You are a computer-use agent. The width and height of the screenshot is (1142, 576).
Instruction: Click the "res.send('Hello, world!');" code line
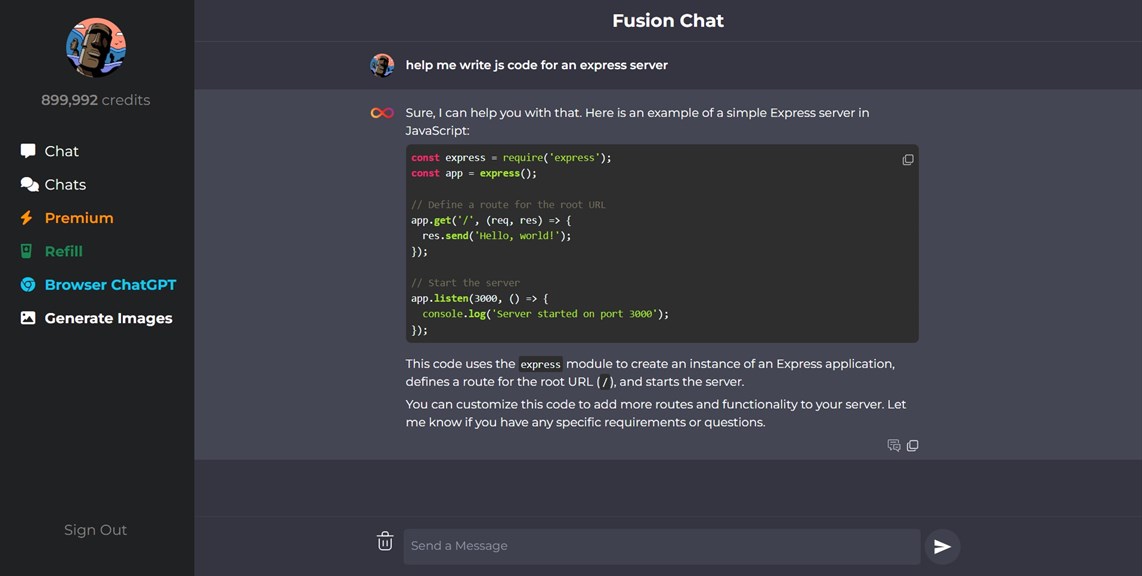click(x=497, y=236)
